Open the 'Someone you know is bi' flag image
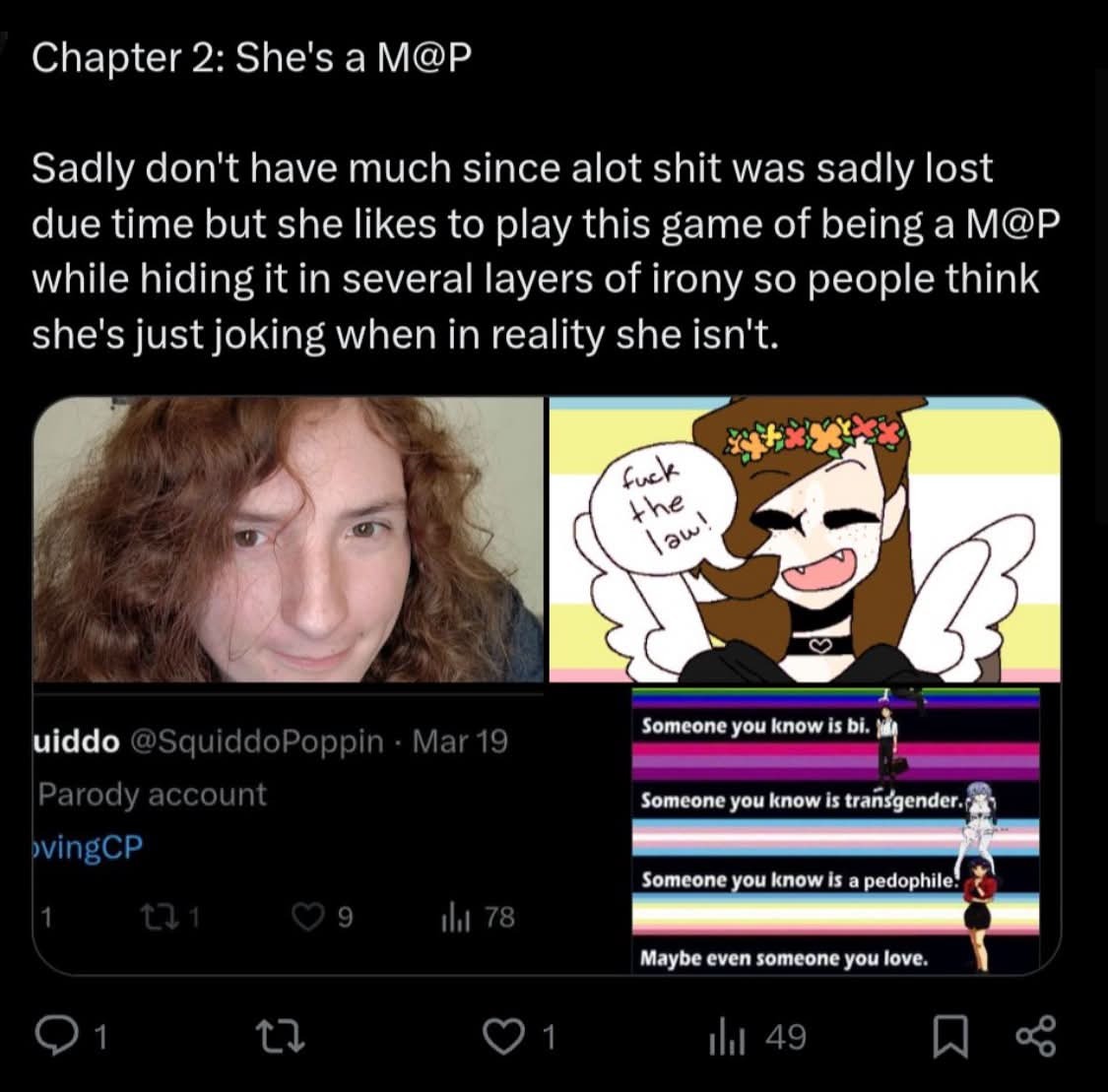 [x=835, y=831]
